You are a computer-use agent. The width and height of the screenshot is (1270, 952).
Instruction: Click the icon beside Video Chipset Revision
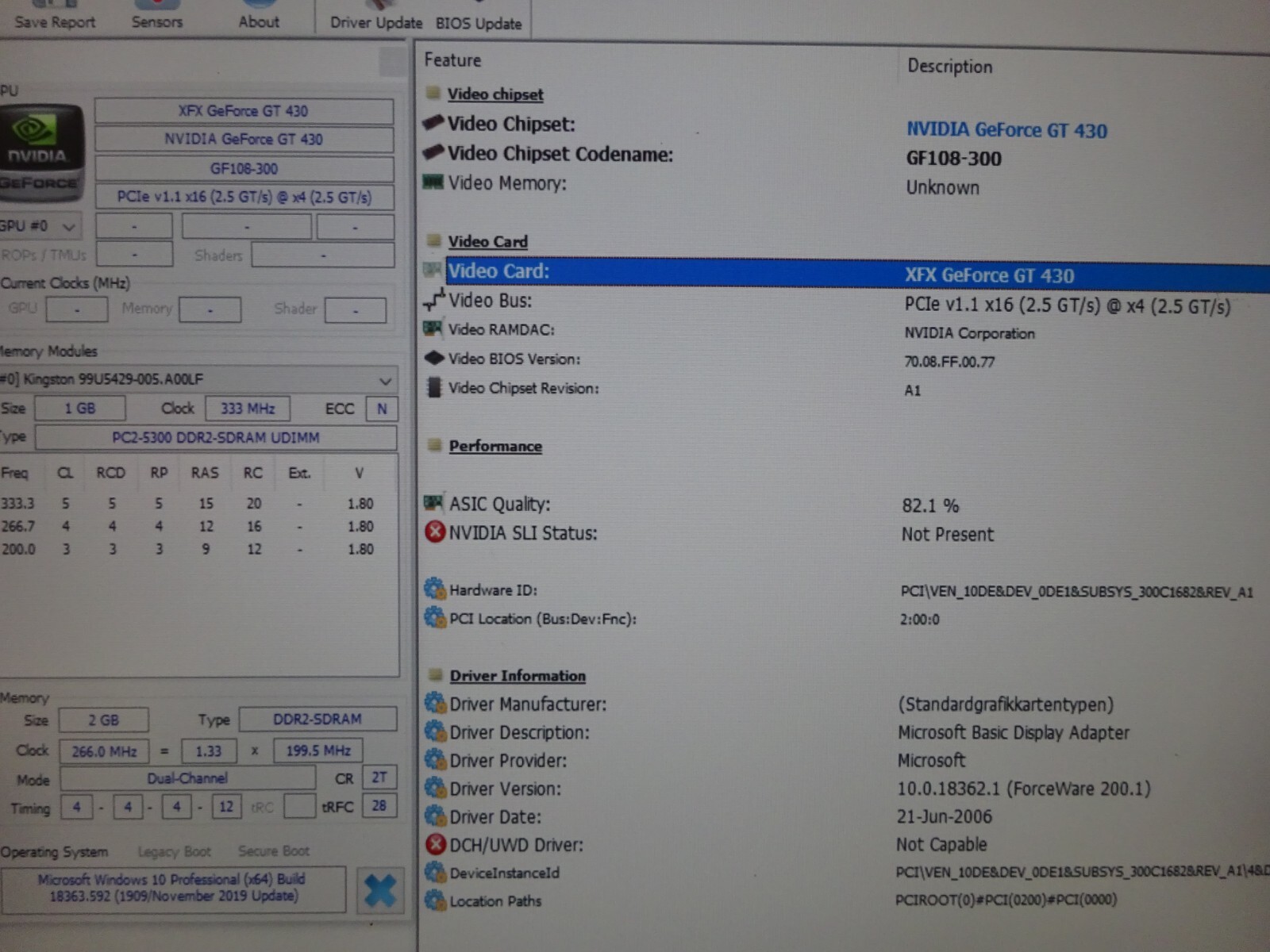pyautogui.click(x=433, y=387)
